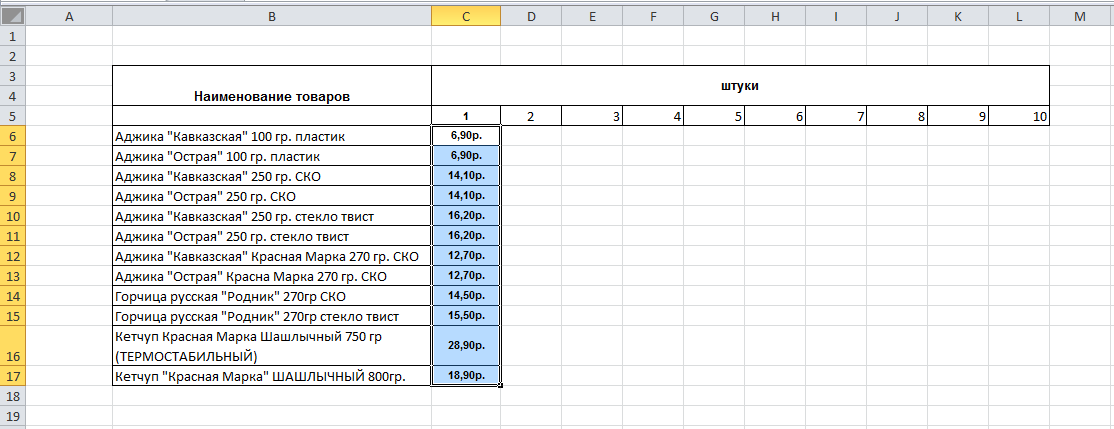
Task: Select cell Кетчуп Красная Марка Шашлычный 750 гр
Action: pyautogui.click(x=272, y=346)
